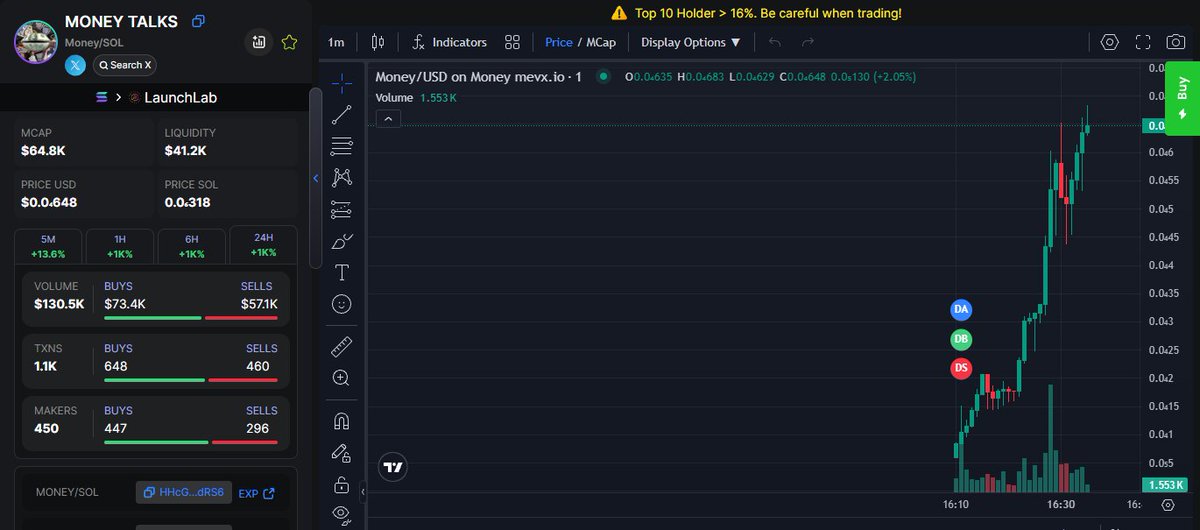Click the TXNS buys/sells ratio bar
1200x530 pixels.
point(191,380)
